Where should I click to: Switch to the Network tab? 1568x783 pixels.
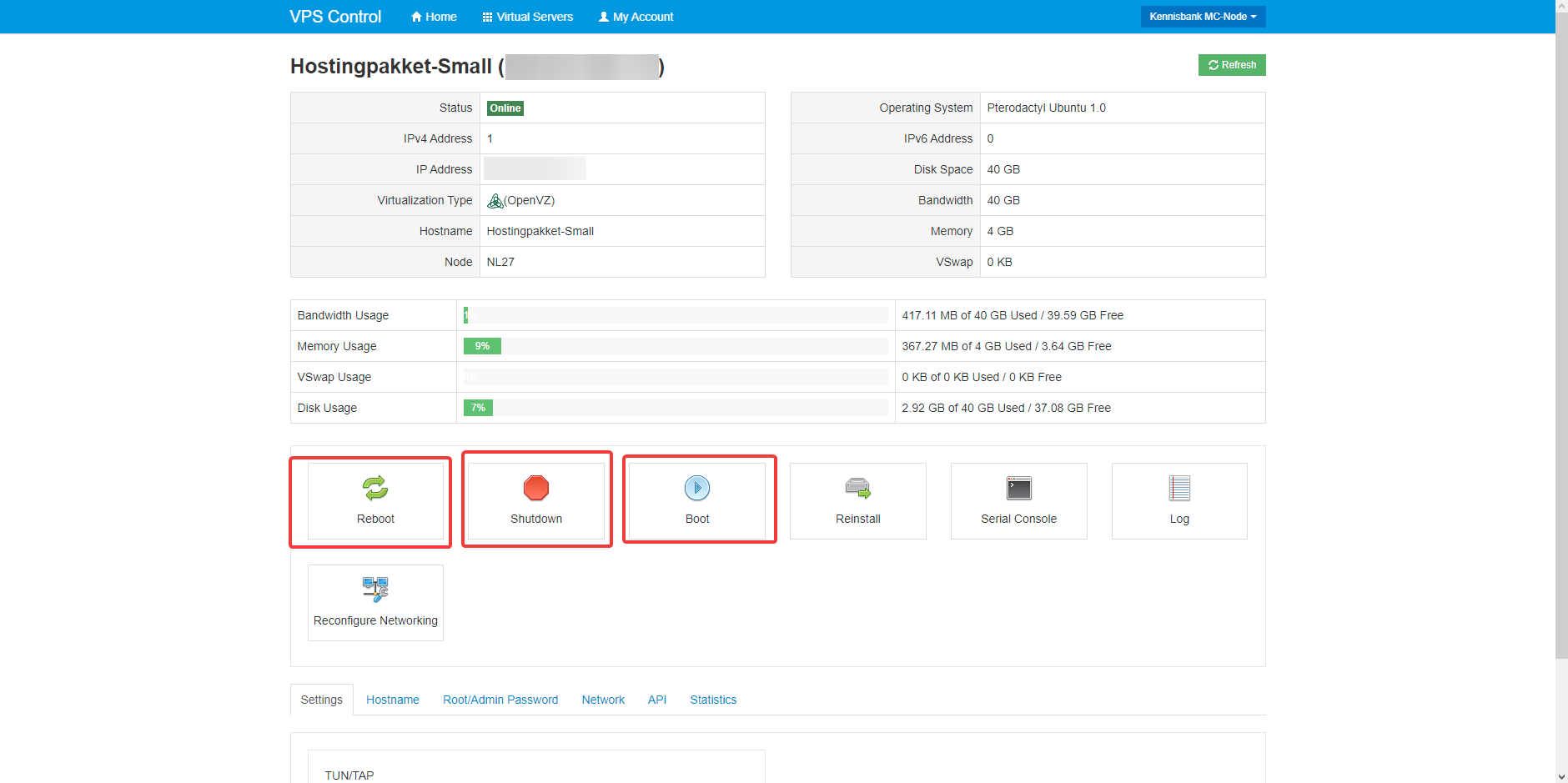[603, 700]
